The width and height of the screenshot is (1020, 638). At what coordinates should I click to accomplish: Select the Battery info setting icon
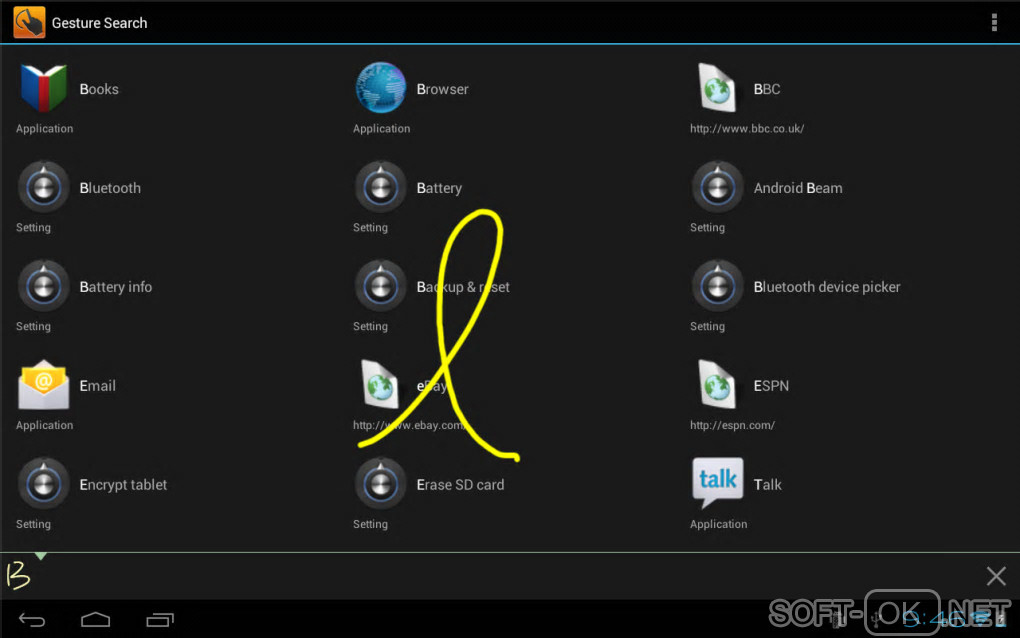tap(44, 286)
